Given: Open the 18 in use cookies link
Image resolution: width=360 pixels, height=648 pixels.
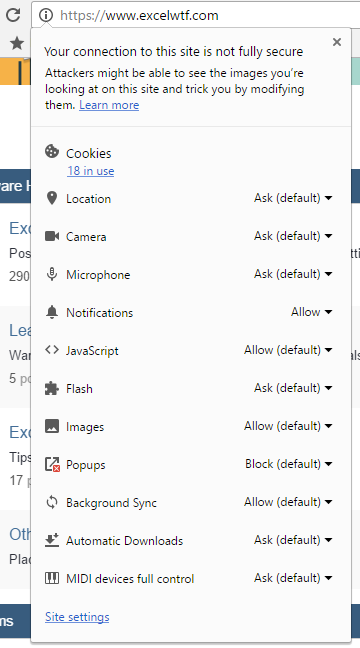Looking at the screenshot, I should (x=91, y=171).
